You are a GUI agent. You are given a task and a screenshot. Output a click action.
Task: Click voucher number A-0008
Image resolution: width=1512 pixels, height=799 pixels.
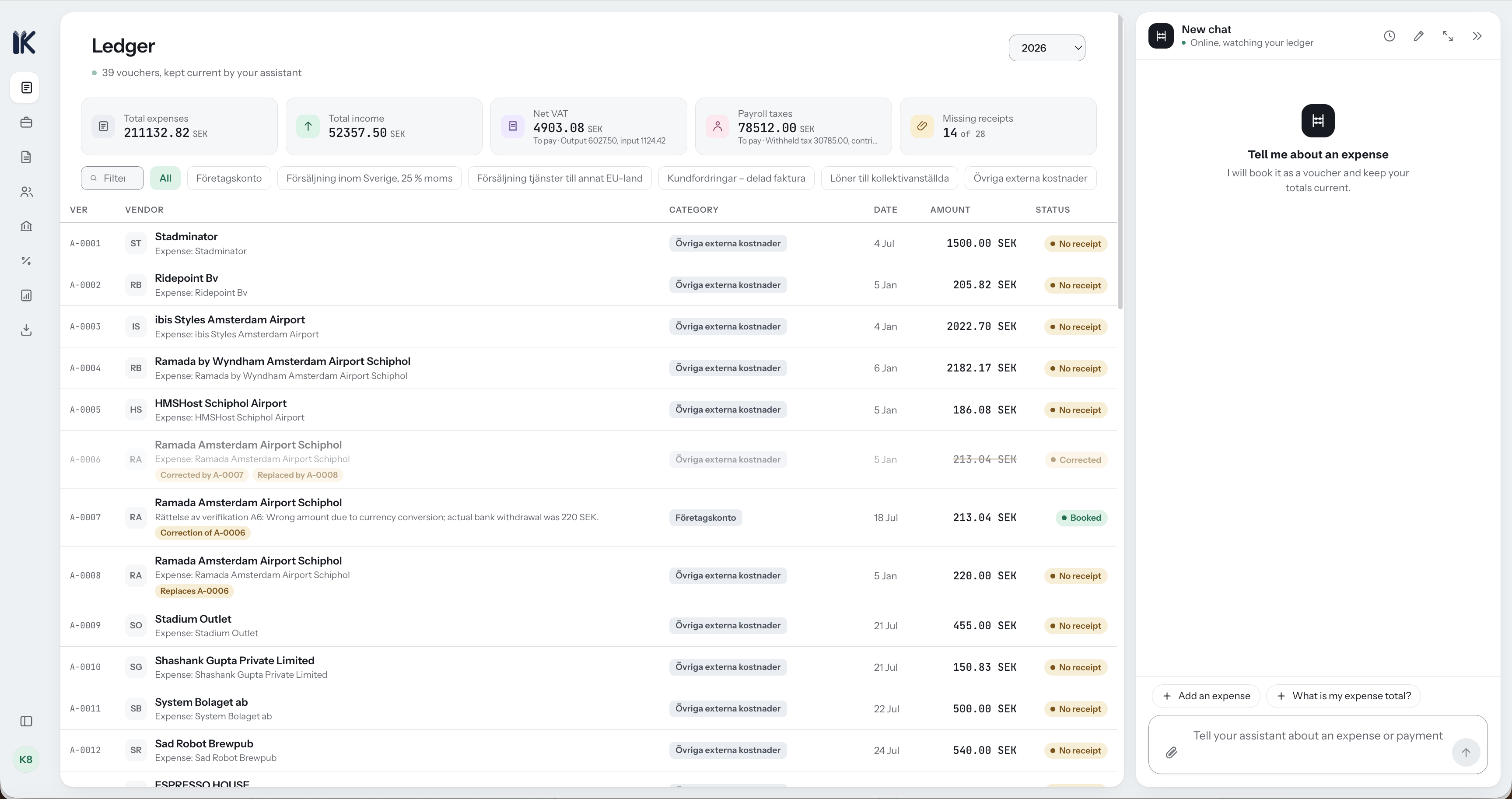(85, 575)
